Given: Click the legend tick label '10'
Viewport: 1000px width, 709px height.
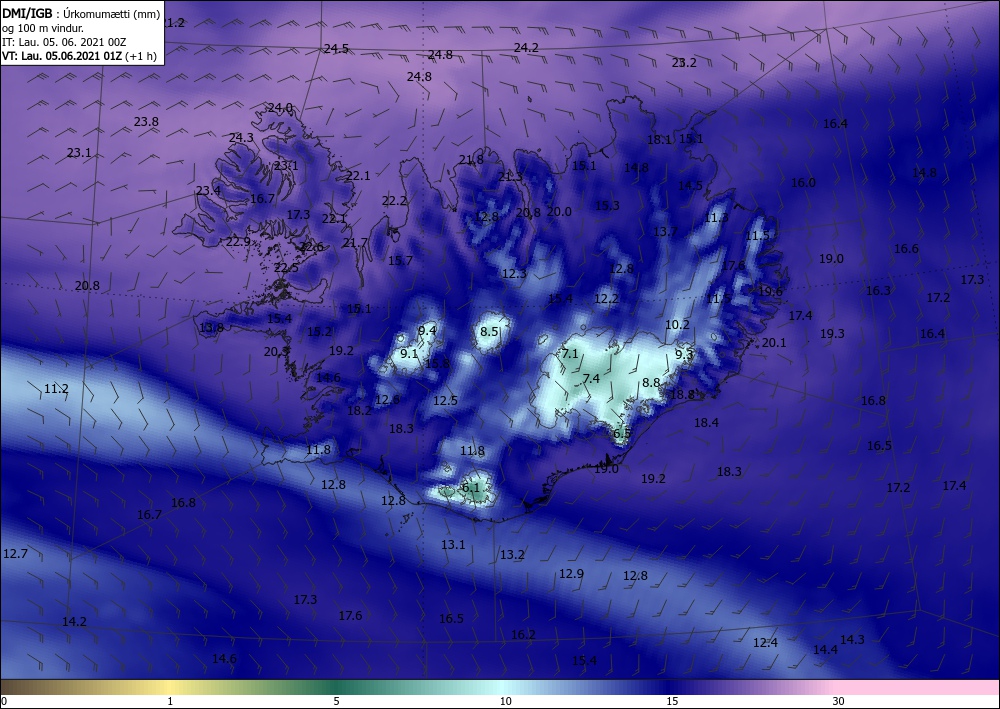Looking at the screenshot, I should (x=505, y=701).
